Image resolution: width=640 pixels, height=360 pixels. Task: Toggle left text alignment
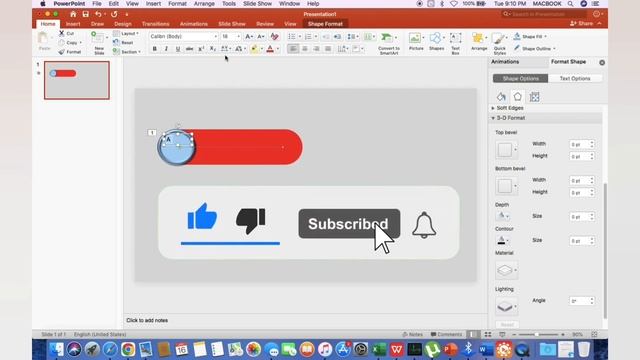point(293,49)
